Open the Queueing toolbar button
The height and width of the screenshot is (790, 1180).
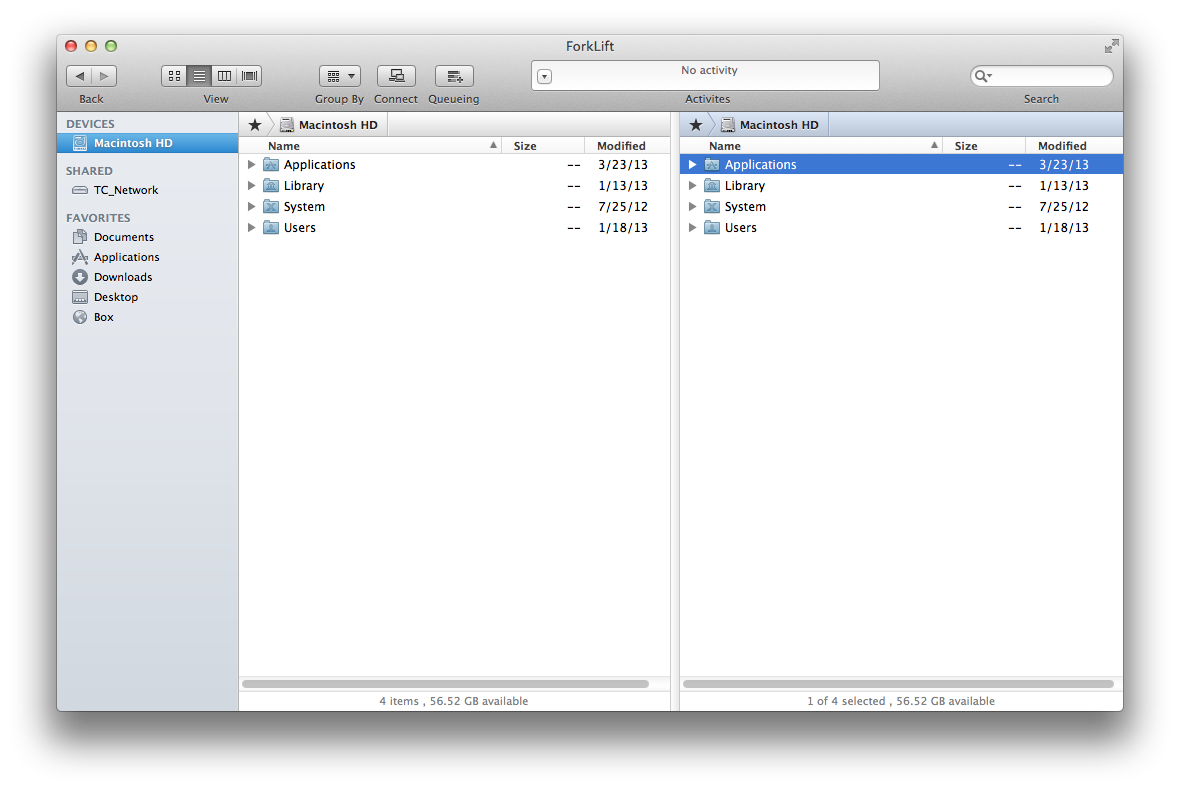point(454,76)
